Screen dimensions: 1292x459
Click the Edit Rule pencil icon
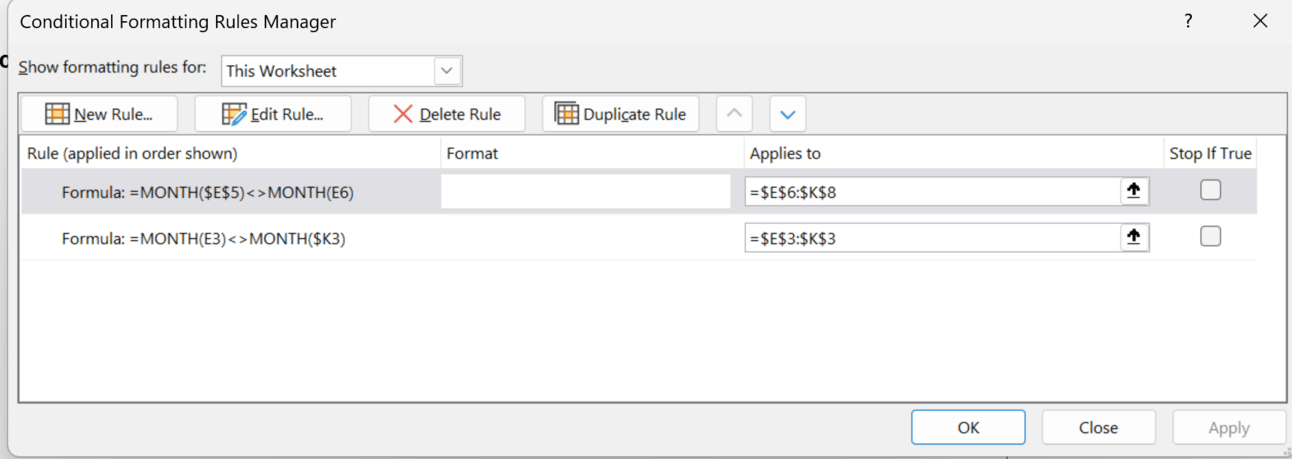[x=234, y=114]
